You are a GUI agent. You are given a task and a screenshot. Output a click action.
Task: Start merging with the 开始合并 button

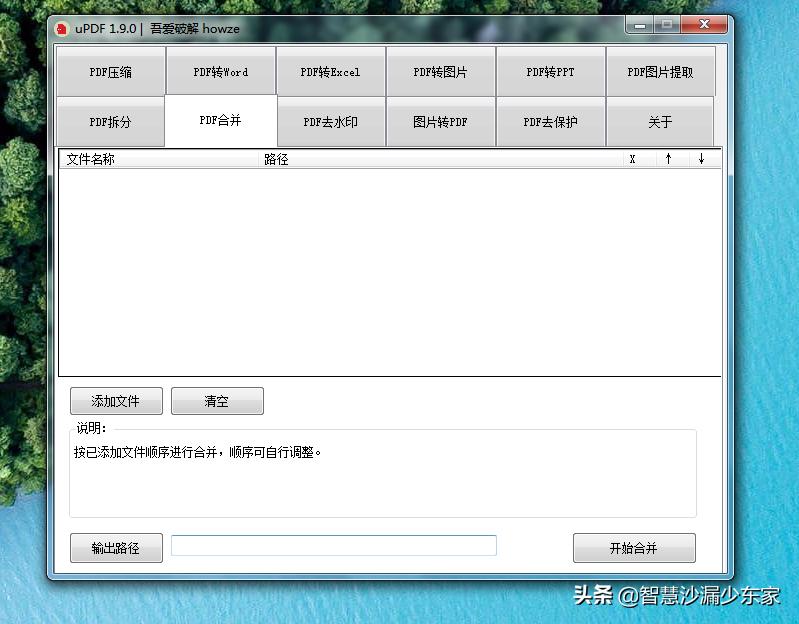tap(634, 548)
